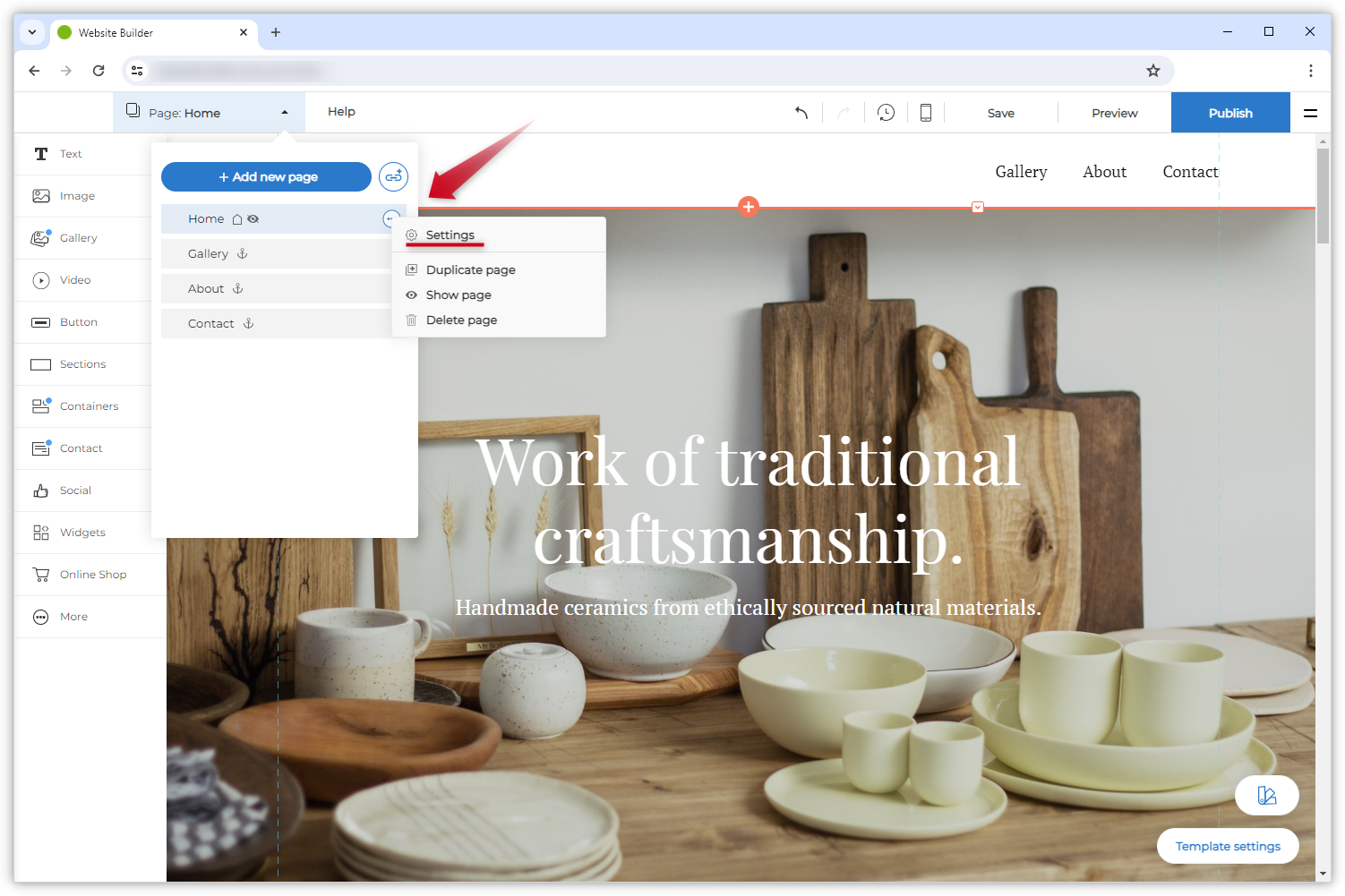Click the vertical scrollbar on the right

pyautogui.click(x=1323, y=197)
